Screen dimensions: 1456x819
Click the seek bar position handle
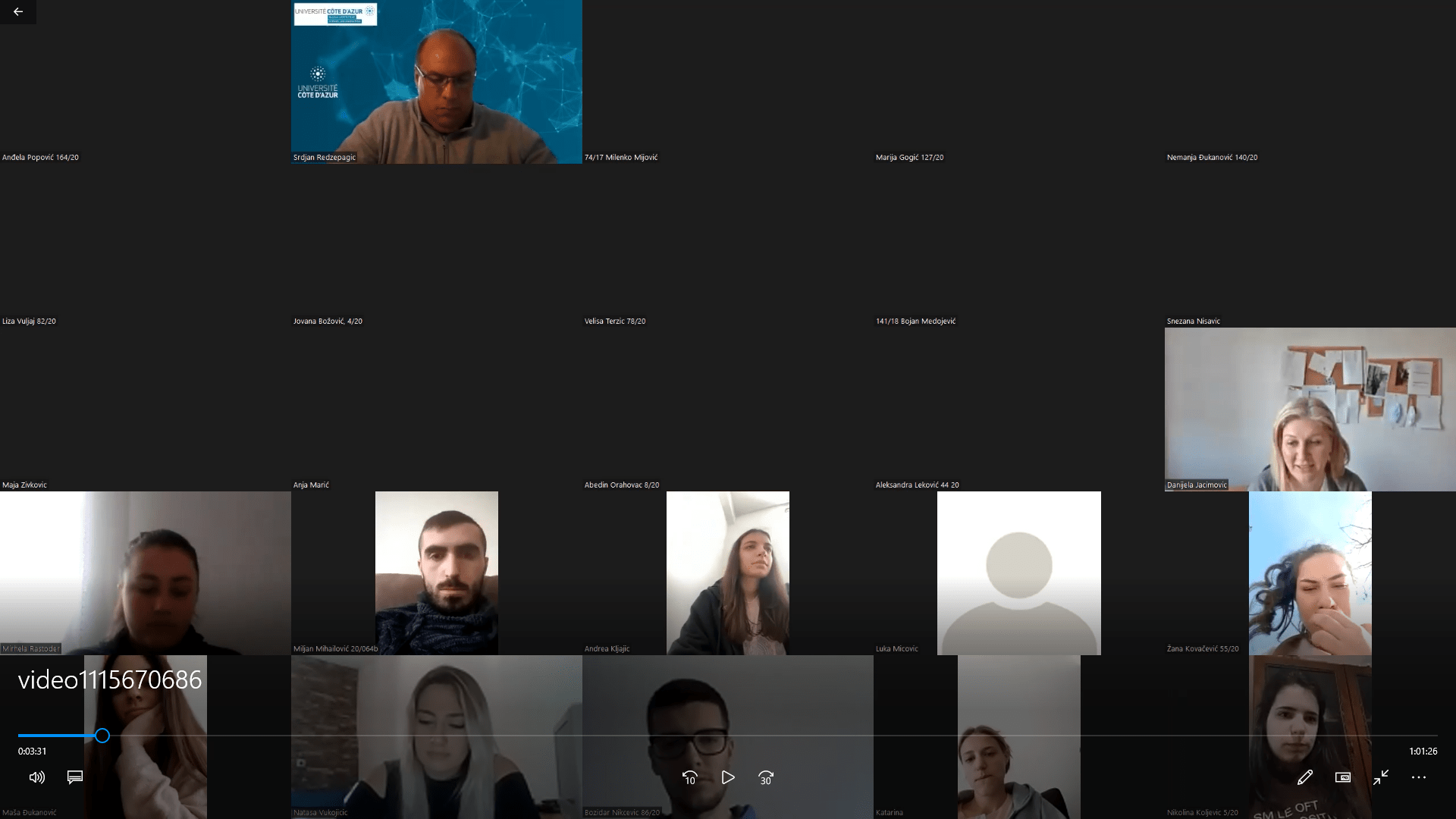tap(102, 736)
